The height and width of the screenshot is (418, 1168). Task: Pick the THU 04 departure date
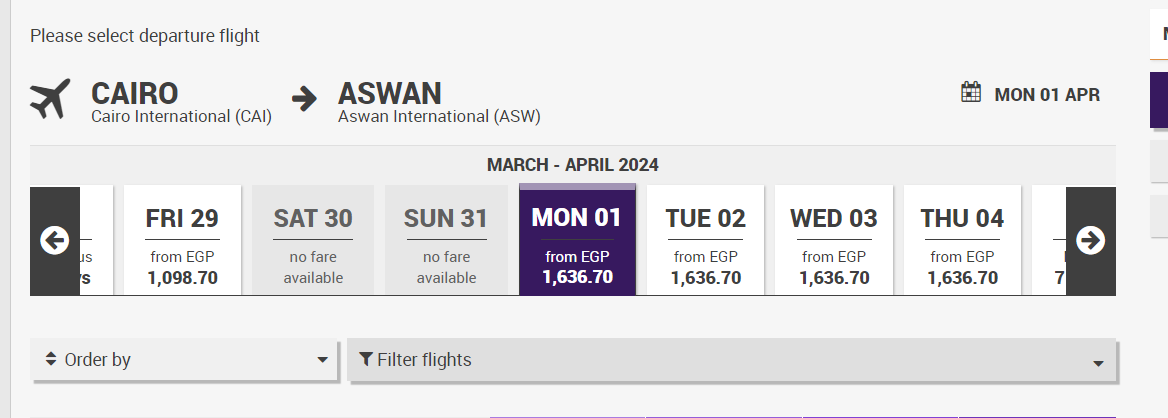[x=962, y=241]
